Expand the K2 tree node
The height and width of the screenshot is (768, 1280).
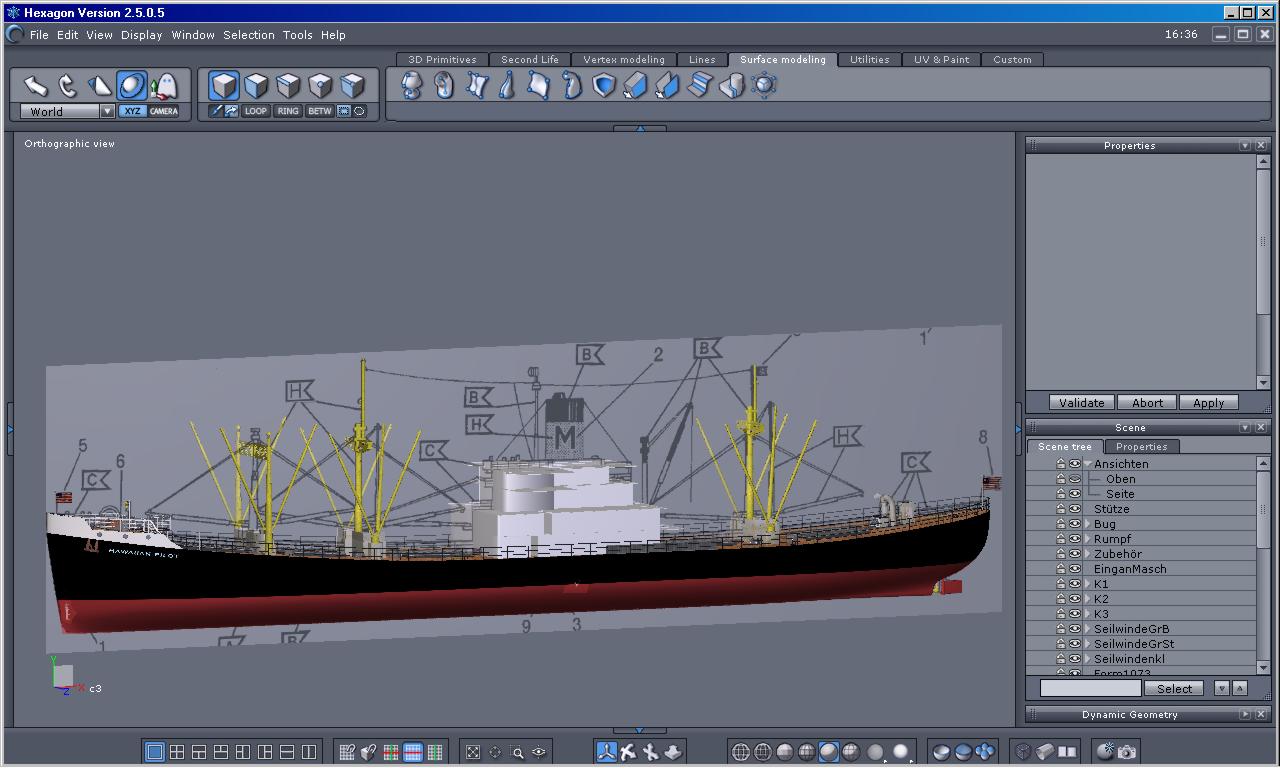pos(1088,599)
